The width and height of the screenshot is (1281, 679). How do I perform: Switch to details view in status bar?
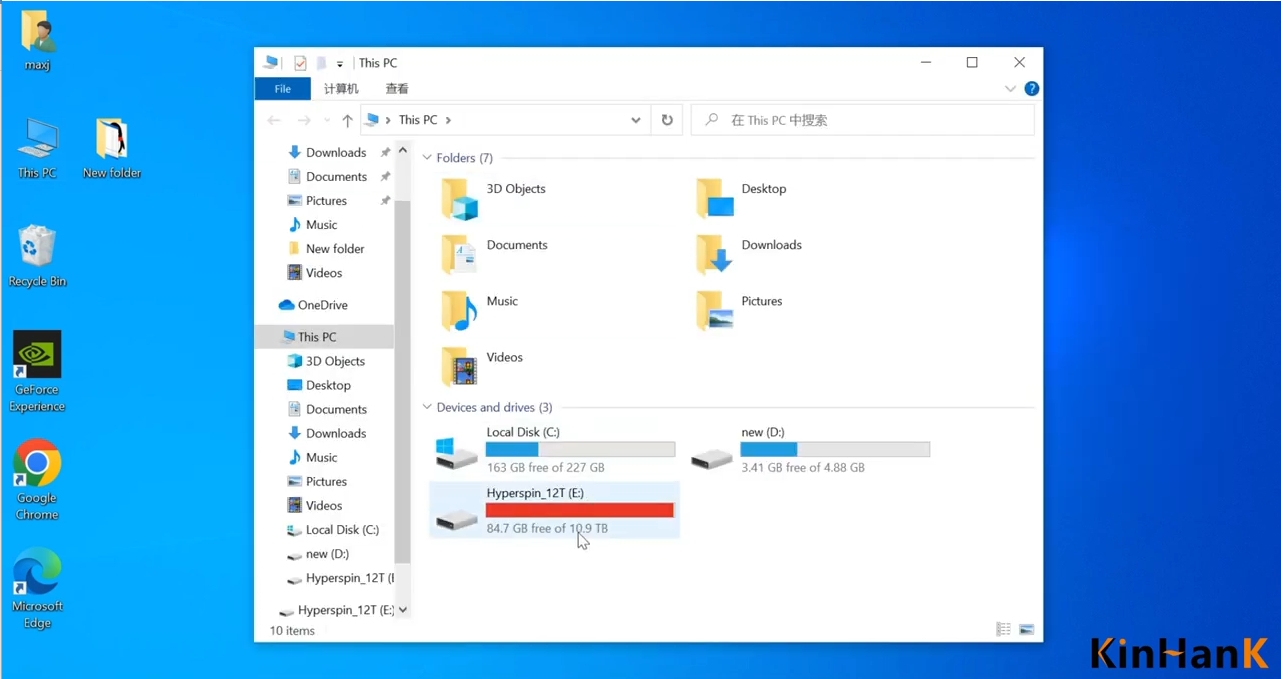coord(1003,630)
